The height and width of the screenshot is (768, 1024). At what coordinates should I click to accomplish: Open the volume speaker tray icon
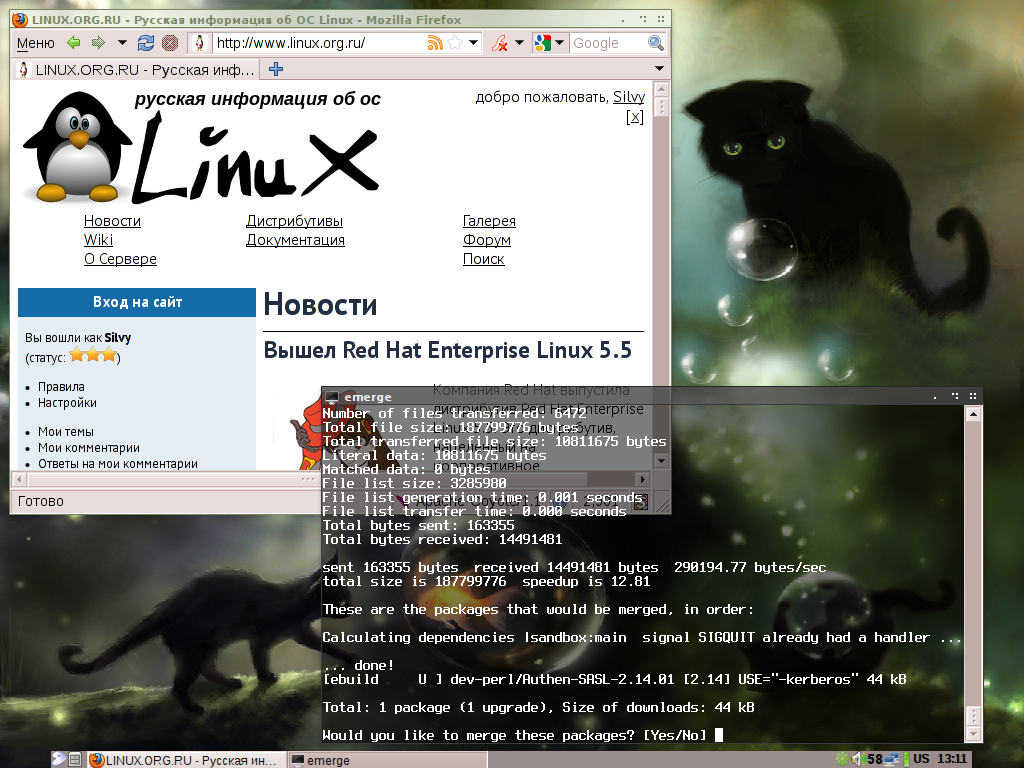(857, 759)
